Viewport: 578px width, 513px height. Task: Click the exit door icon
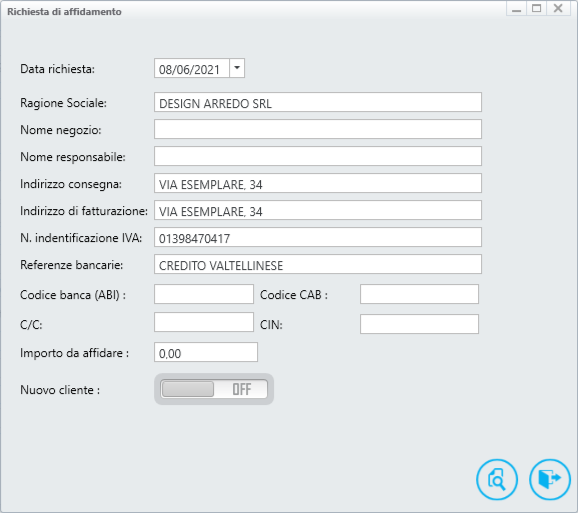(550, 479)
